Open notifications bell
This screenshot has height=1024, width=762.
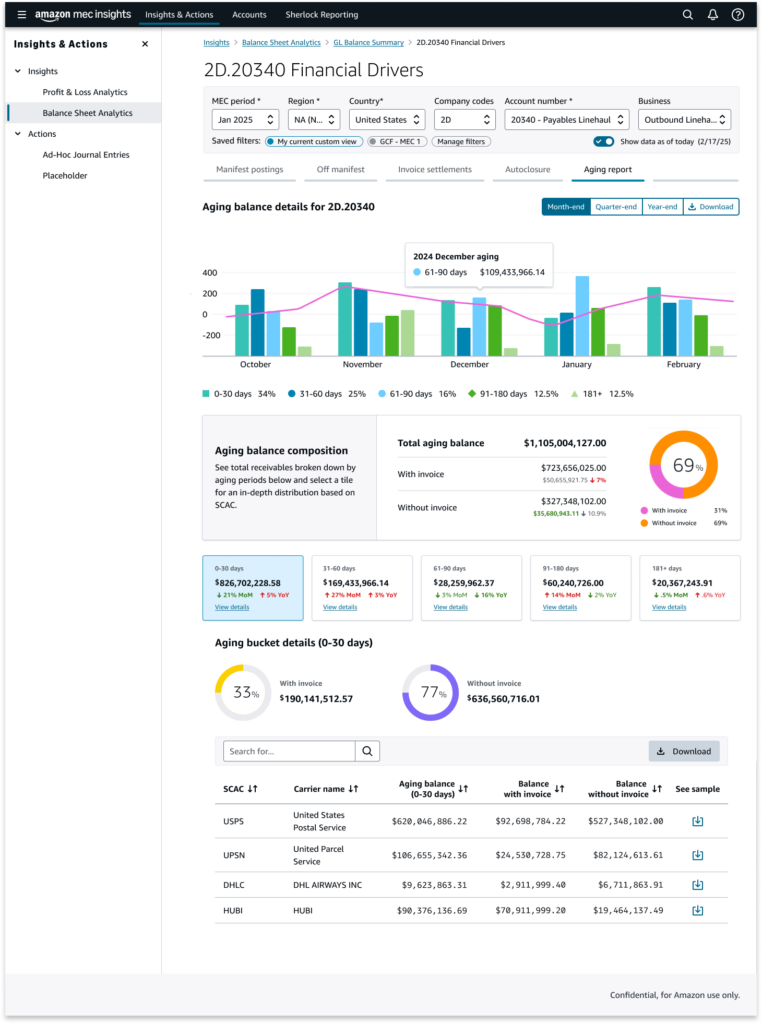[x=712, y=14]
